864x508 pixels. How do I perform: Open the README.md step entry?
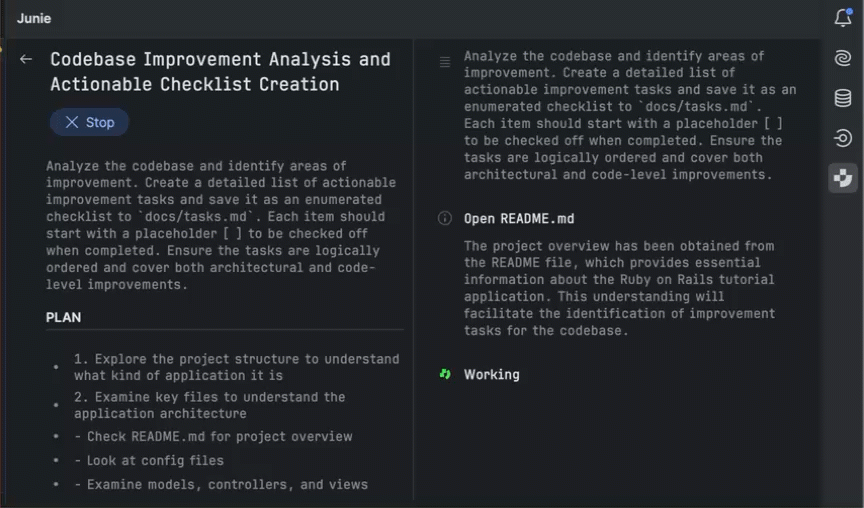click(x=519, y=219)
